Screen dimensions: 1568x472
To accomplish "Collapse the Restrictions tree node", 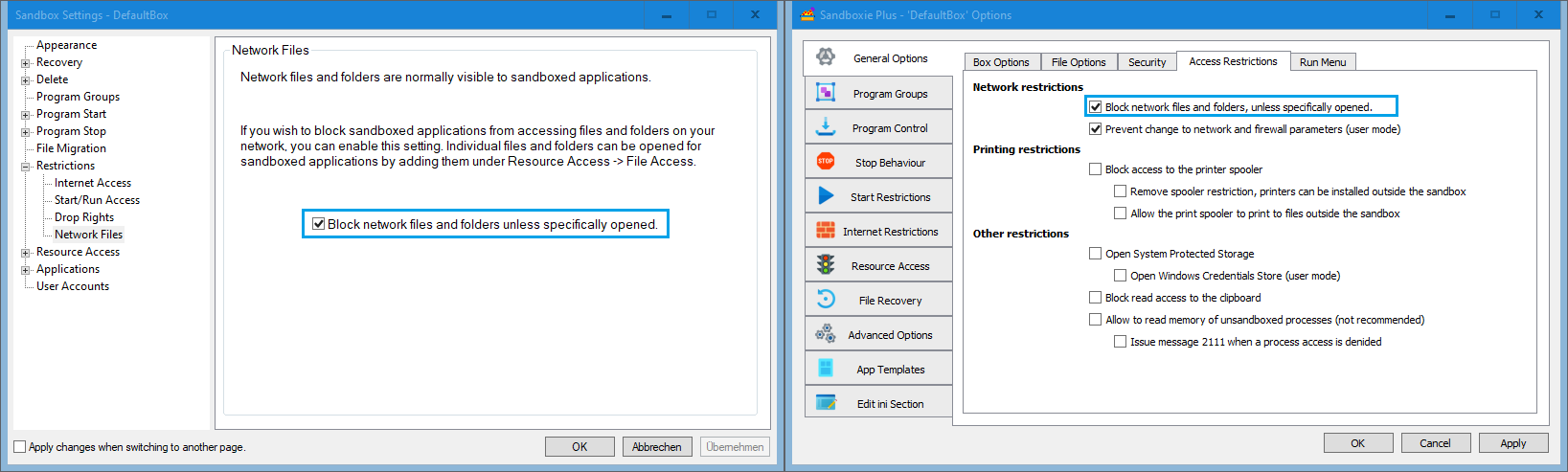I will [x=26, y=167].
